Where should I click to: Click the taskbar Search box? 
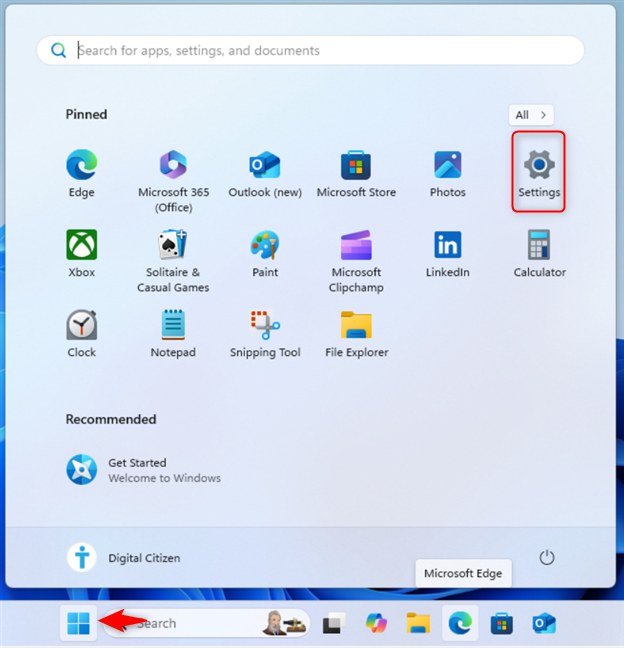pos(207,623)
